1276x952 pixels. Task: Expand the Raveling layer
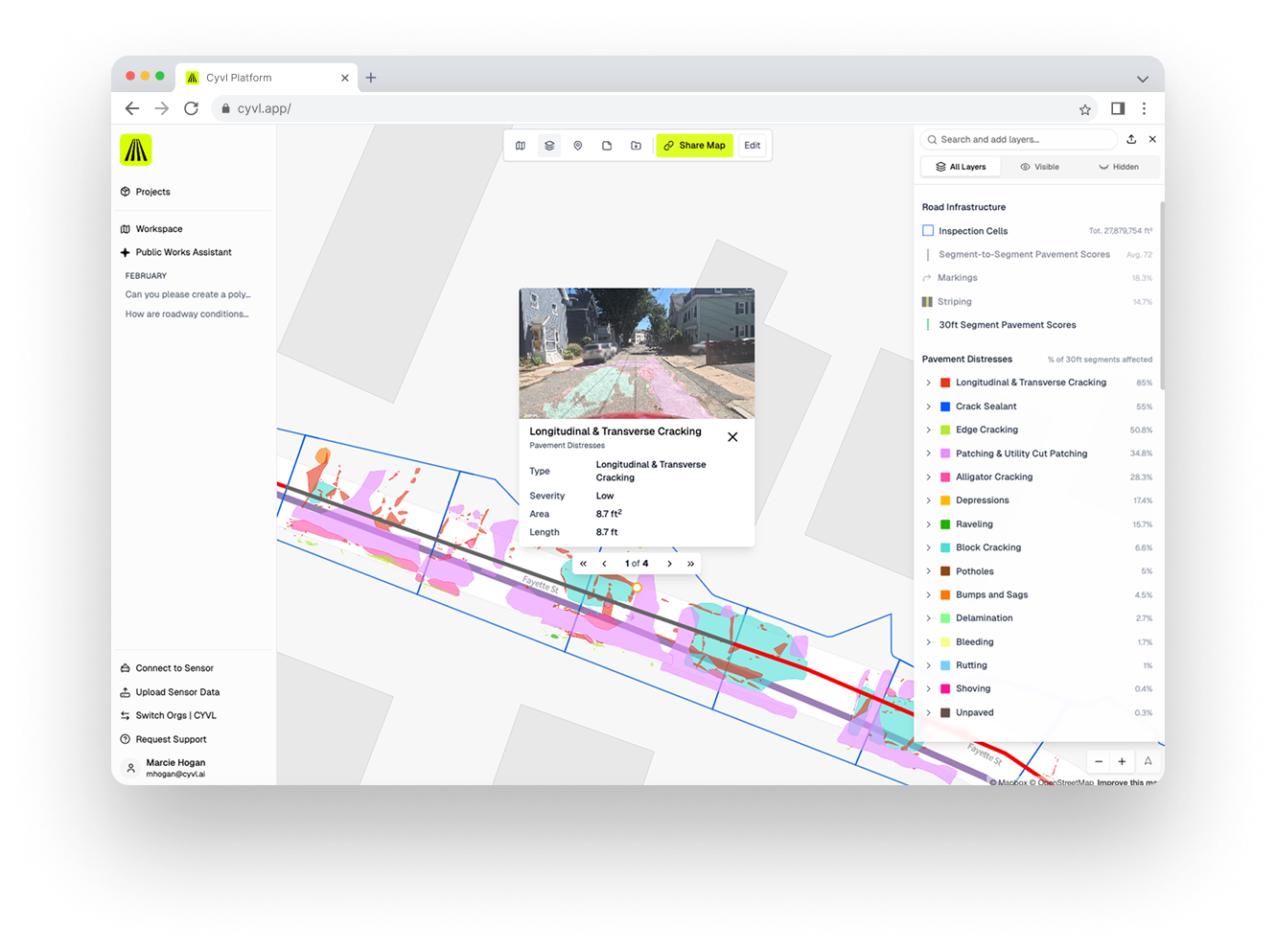coord(928,524)
